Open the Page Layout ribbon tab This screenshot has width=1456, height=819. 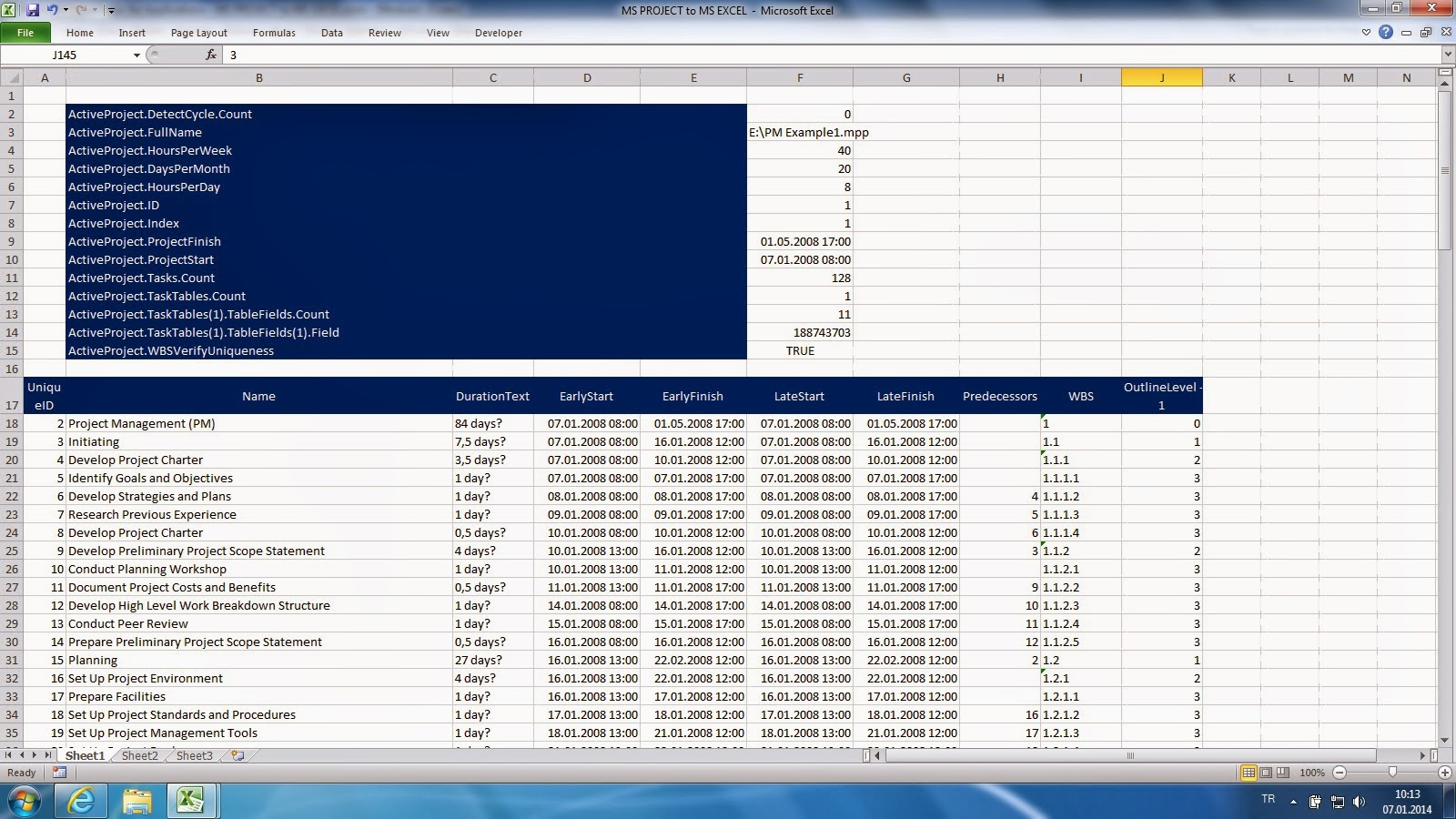(199, 33)
